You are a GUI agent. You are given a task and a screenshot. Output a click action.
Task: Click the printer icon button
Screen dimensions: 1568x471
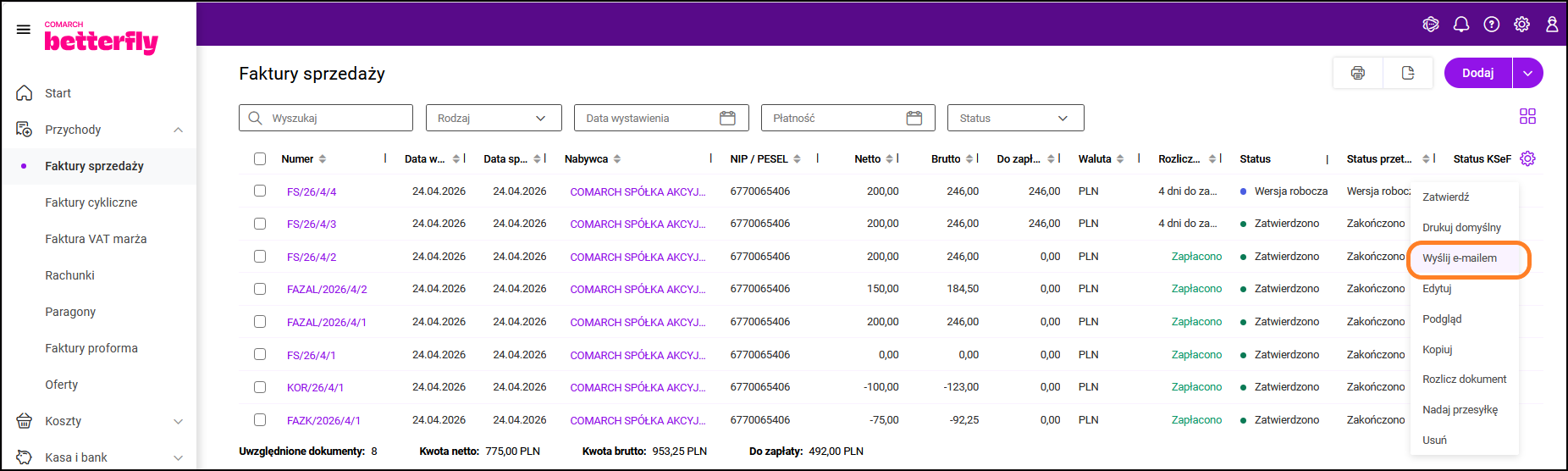[1358, 73]
